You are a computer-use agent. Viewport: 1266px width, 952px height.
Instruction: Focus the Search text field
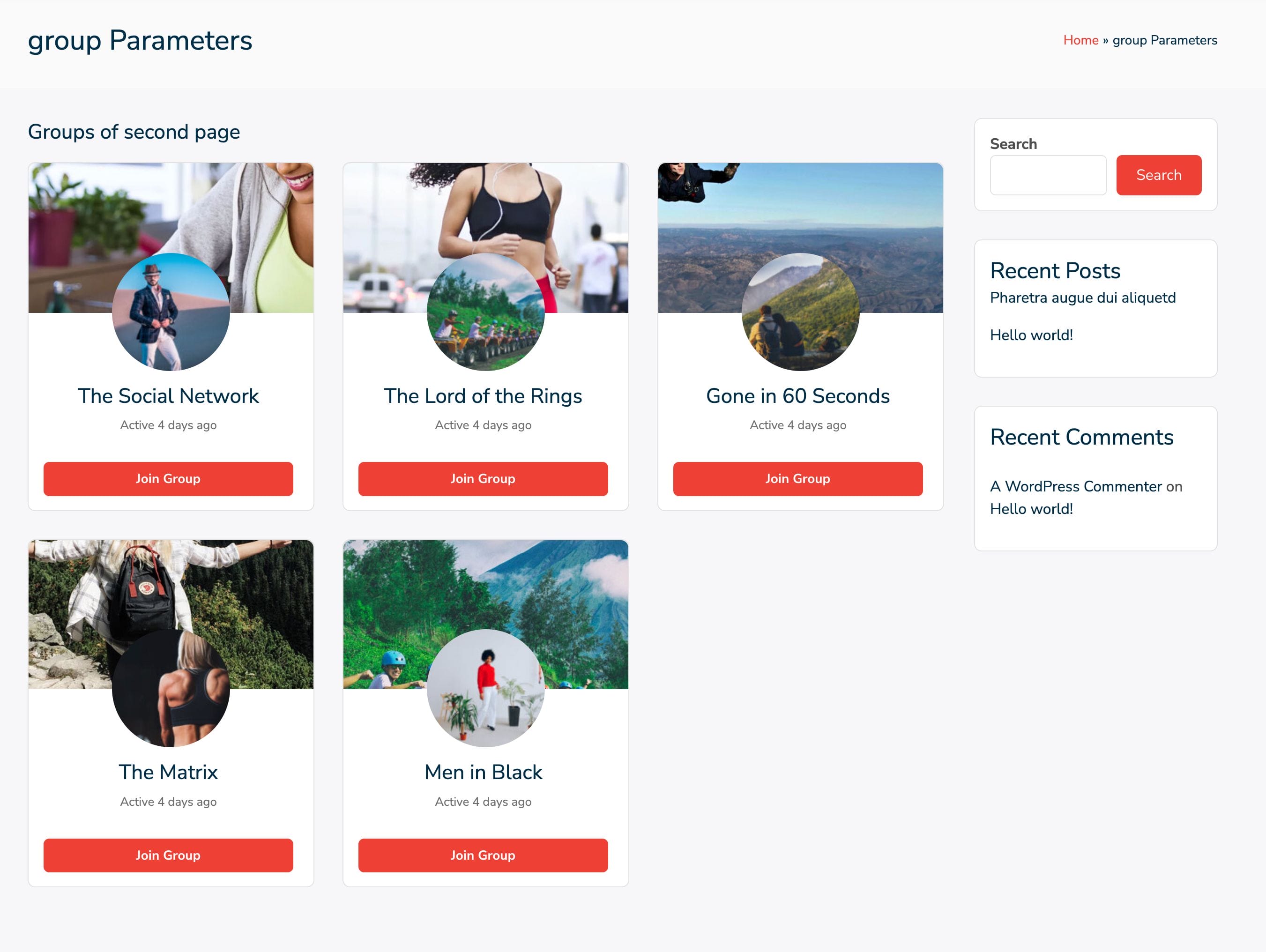[x=1048, y=175]
